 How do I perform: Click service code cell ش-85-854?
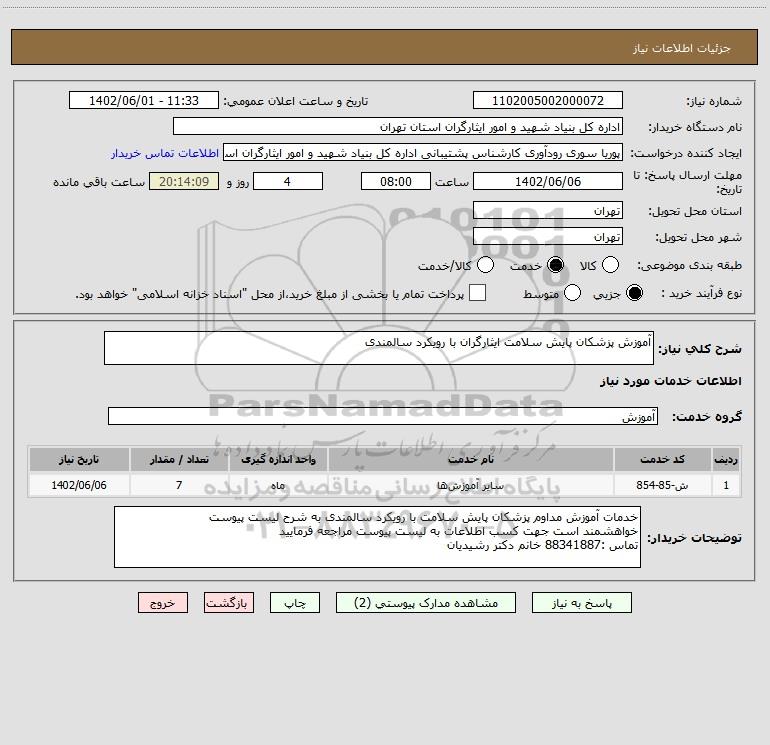point(662,485)
